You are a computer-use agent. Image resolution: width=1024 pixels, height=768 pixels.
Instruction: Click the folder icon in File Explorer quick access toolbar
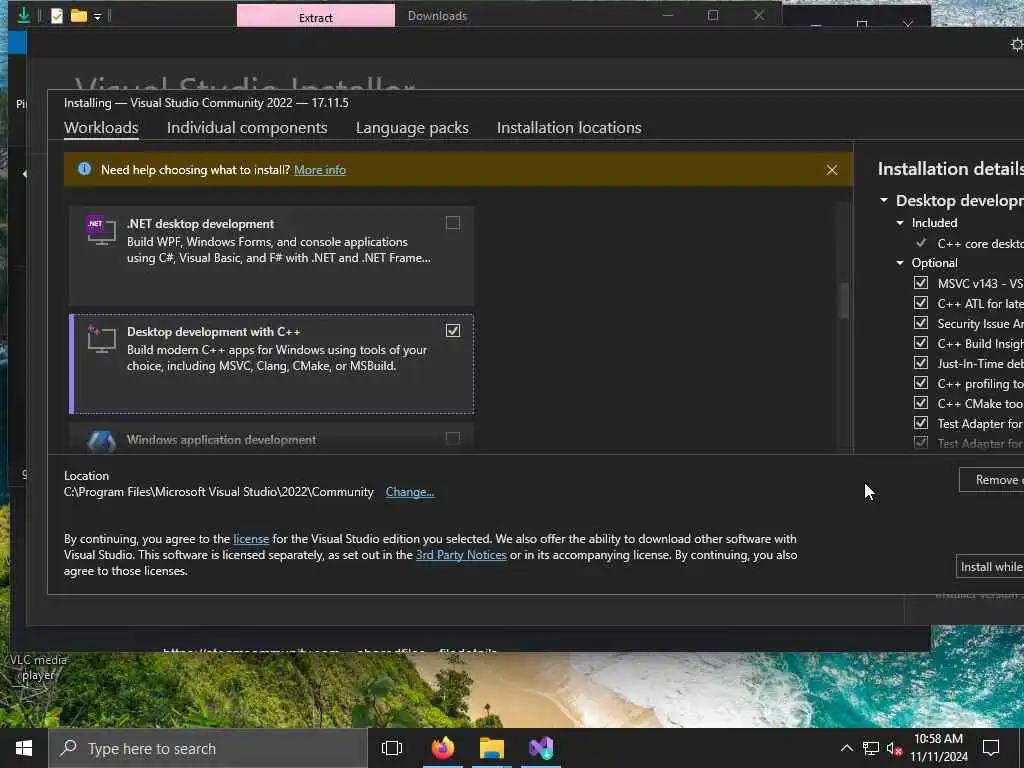[x=79, y=15]
